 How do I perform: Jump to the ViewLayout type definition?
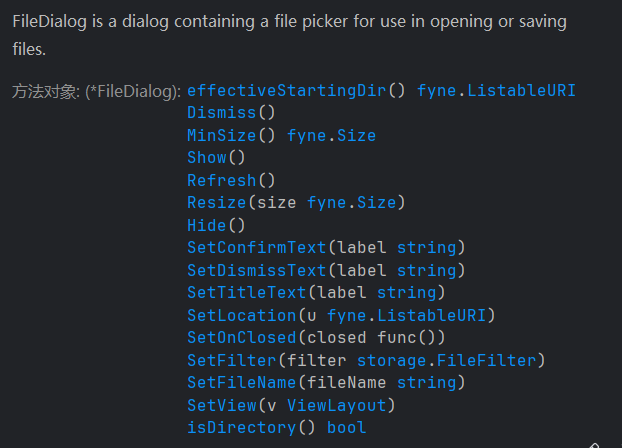point(336,405)
